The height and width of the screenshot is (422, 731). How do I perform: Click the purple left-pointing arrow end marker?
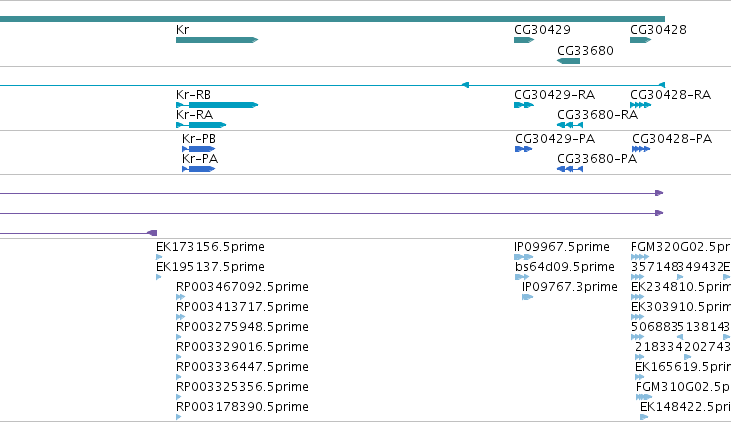[x=152, y=233]
